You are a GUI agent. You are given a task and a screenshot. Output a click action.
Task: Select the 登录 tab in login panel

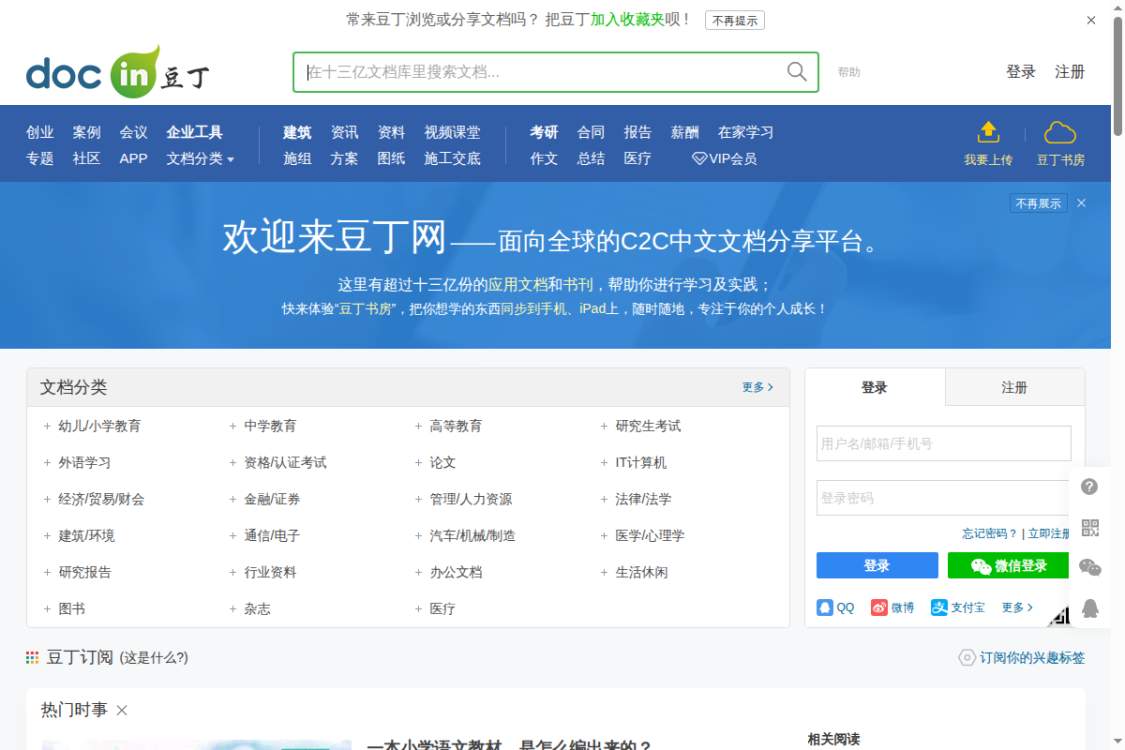875,388
